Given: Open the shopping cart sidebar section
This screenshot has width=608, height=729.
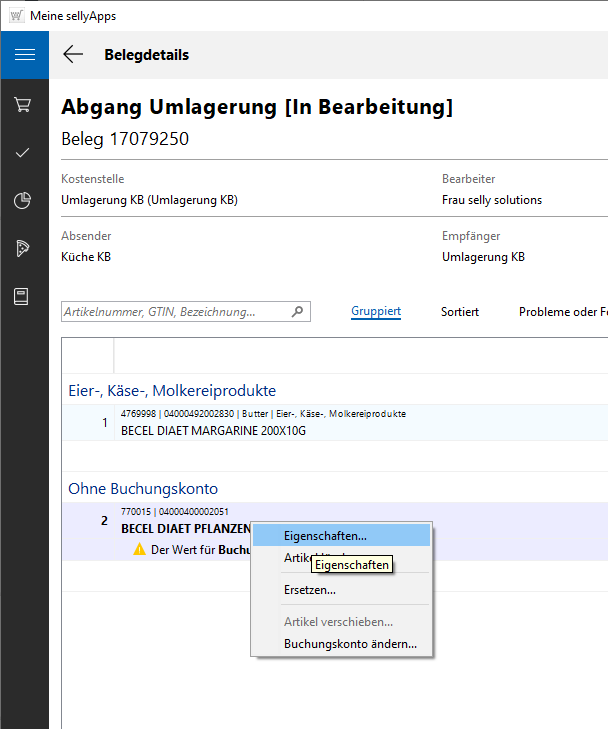Looking at the screenshot, I should click(x=23, y=104).
